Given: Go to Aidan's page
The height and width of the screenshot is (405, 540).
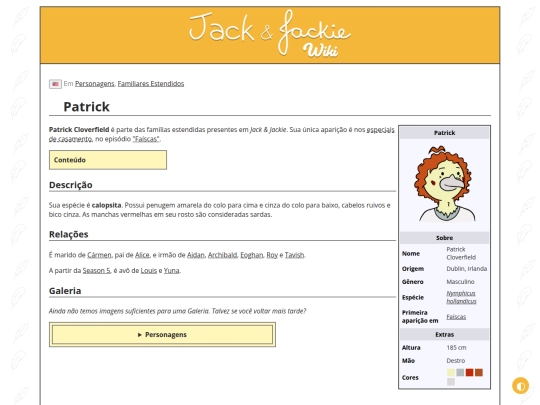Looking at the screenshot, I should click(196, 255).
